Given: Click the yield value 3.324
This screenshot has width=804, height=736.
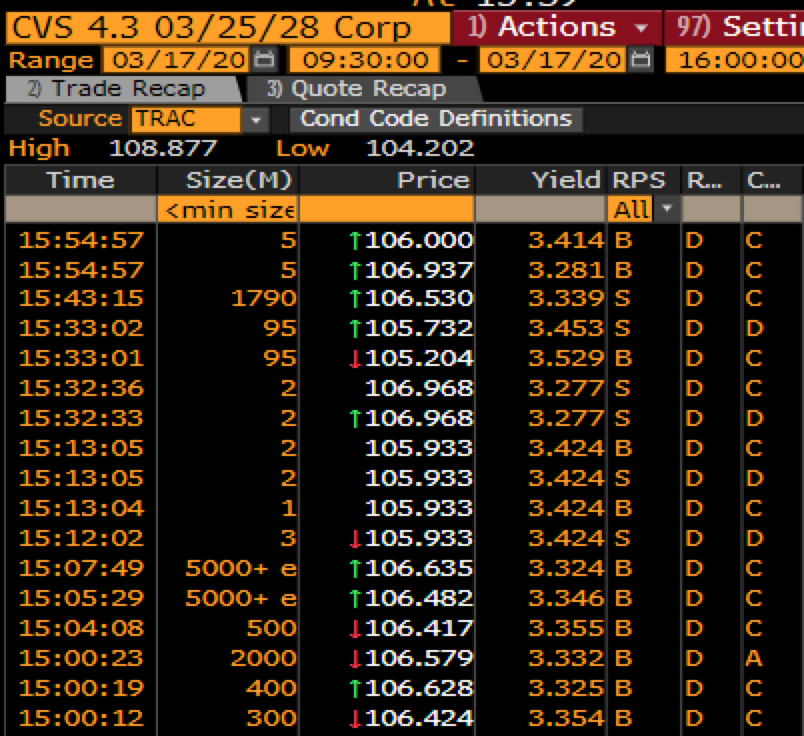Looking at the screenshot, I should point(566,568).
